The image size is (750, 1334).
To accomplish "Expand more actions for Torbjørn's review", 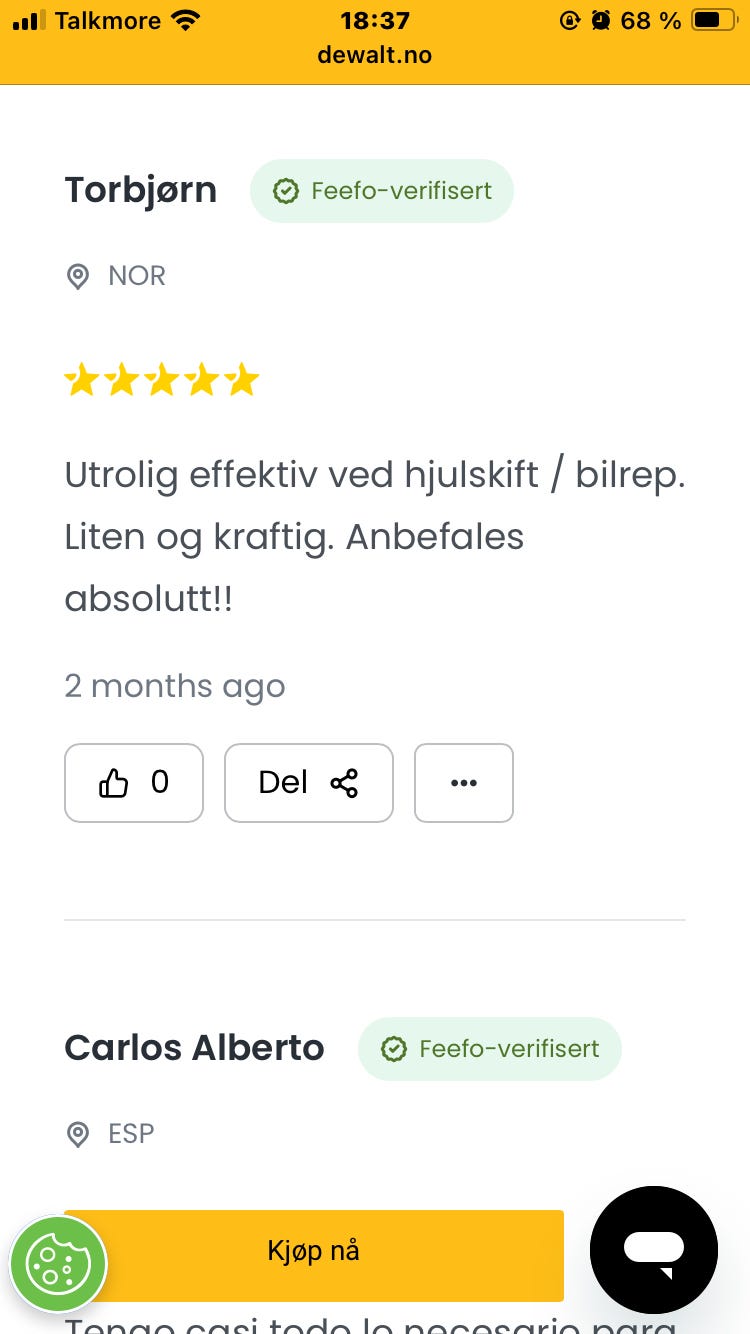I will click(x=463, y=783).
